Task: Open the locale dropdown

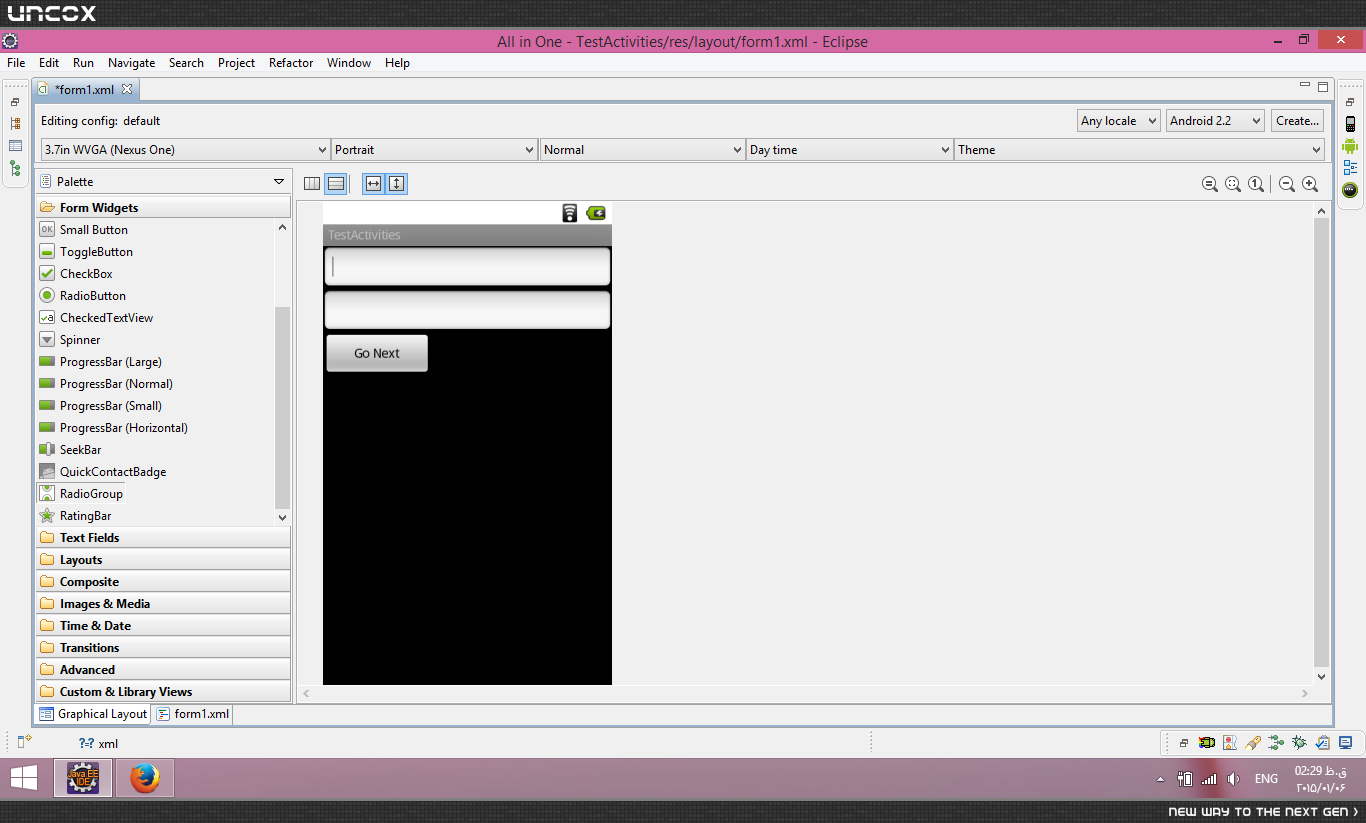Action: tap(1118, 121)
